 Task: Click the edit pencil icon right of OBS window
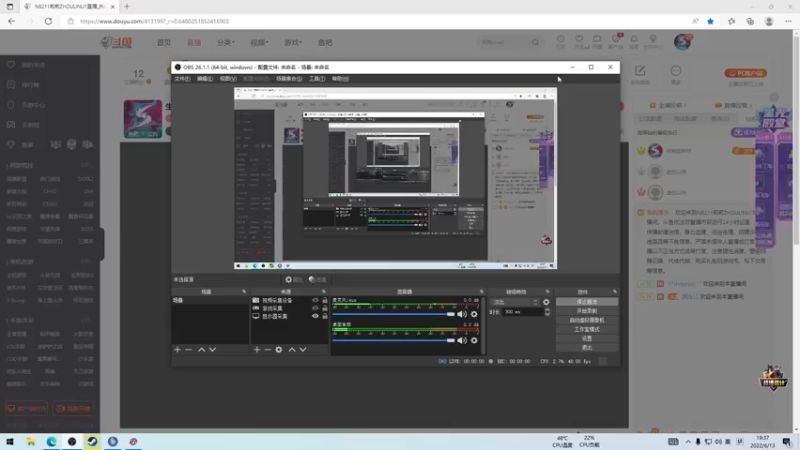click(x=640, y=70)
